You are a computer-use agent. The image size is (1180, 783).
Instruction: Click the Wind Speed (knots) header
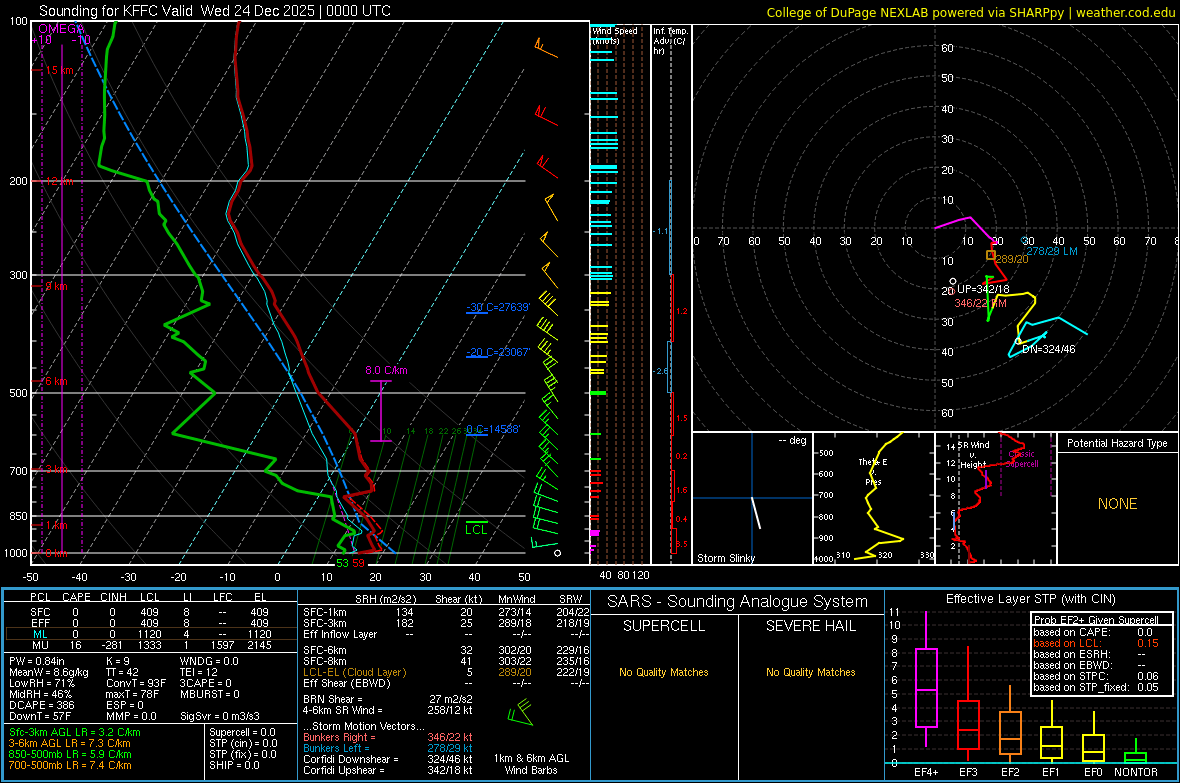[614, 35]
